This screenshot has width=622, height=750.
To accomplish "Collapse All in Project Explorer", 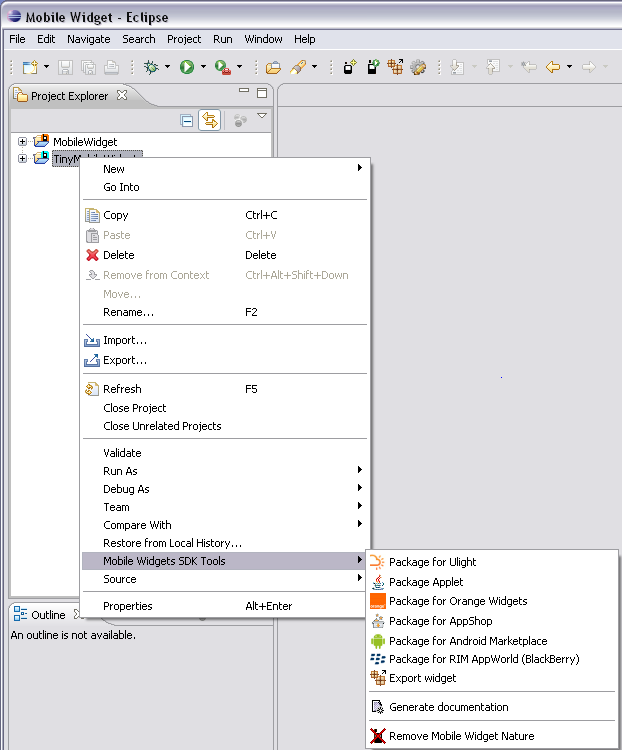I will pyautogui.click(x=187, y=121).
